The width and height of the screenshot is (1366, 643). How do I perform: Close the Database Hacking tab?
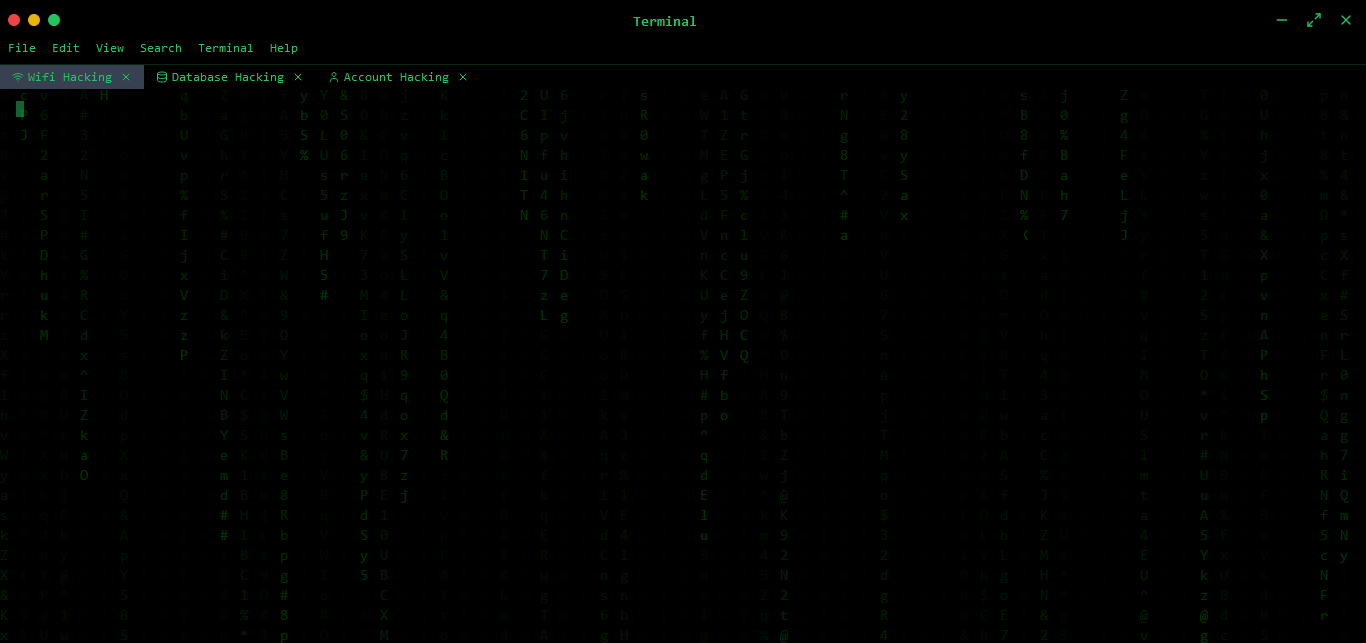click(x=297, y=77)
